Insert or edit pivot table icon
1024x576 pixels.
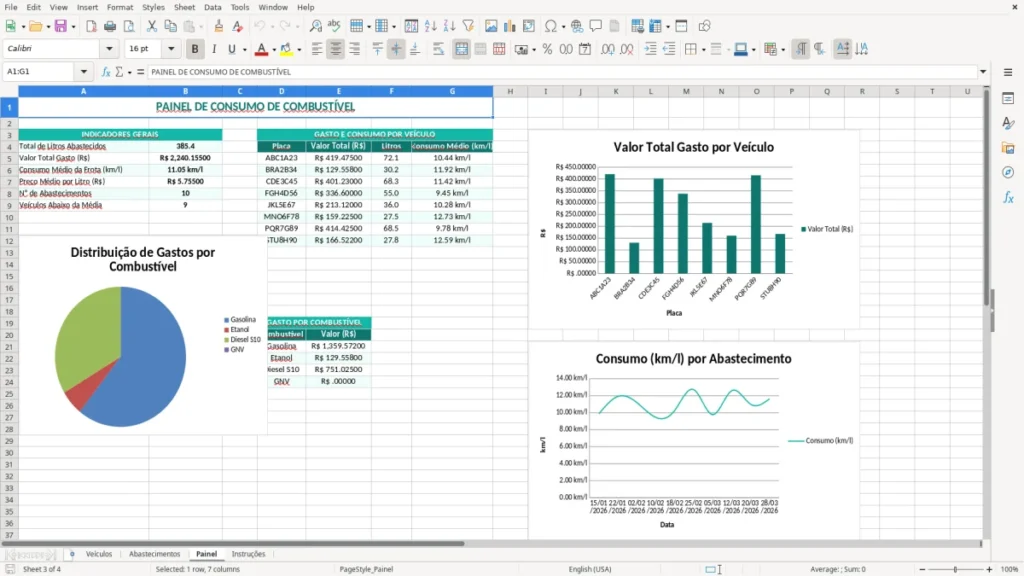point(528,26)
